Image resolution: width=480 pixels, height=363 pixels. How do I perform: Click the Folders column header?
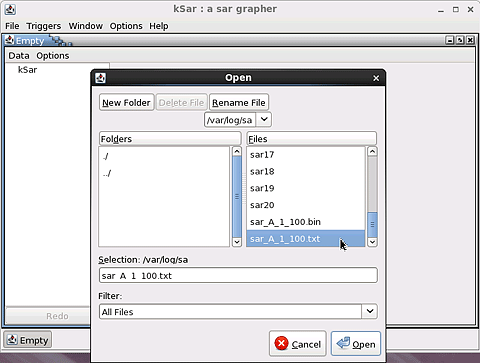(170, 139)
